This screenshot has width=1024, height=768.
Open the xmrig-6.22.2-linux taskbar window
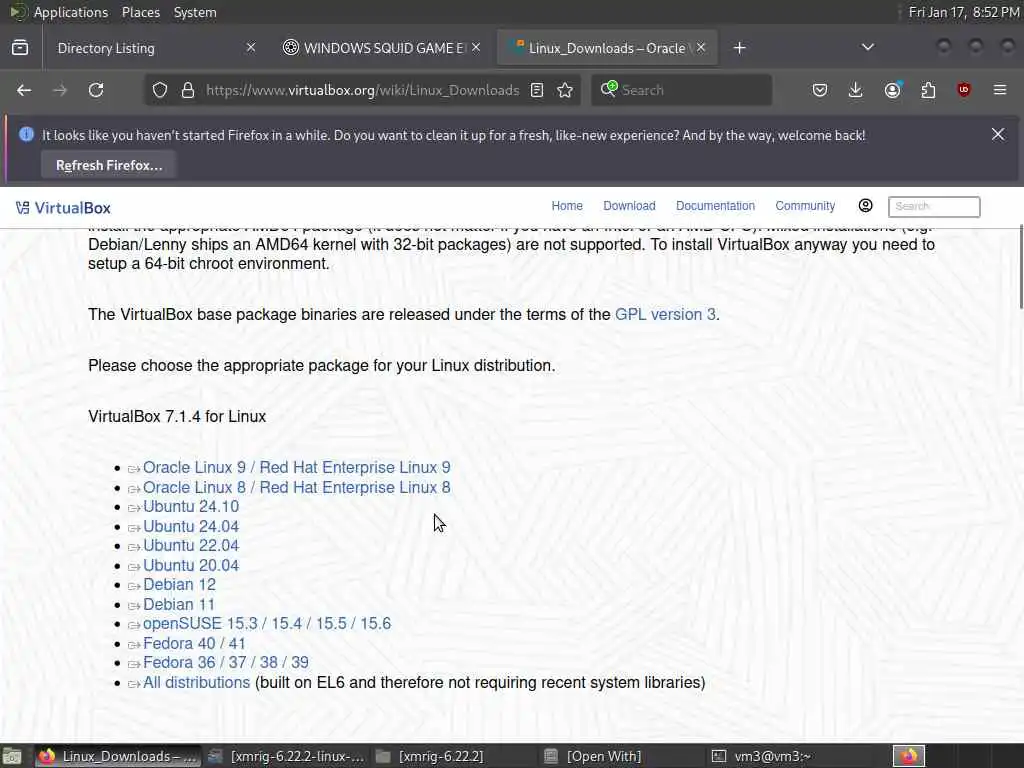click(x=286, y=756)
